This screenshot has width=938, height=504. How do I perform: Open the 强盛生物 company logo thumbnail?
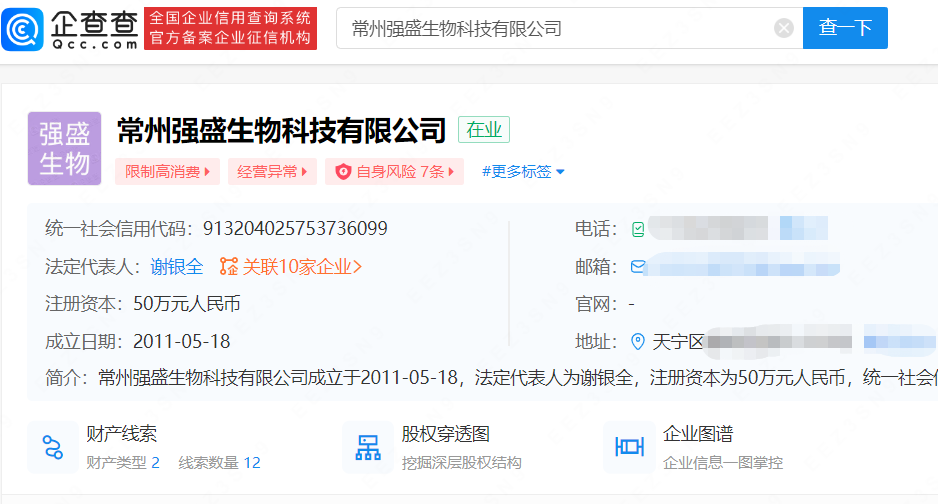(65, 148)
